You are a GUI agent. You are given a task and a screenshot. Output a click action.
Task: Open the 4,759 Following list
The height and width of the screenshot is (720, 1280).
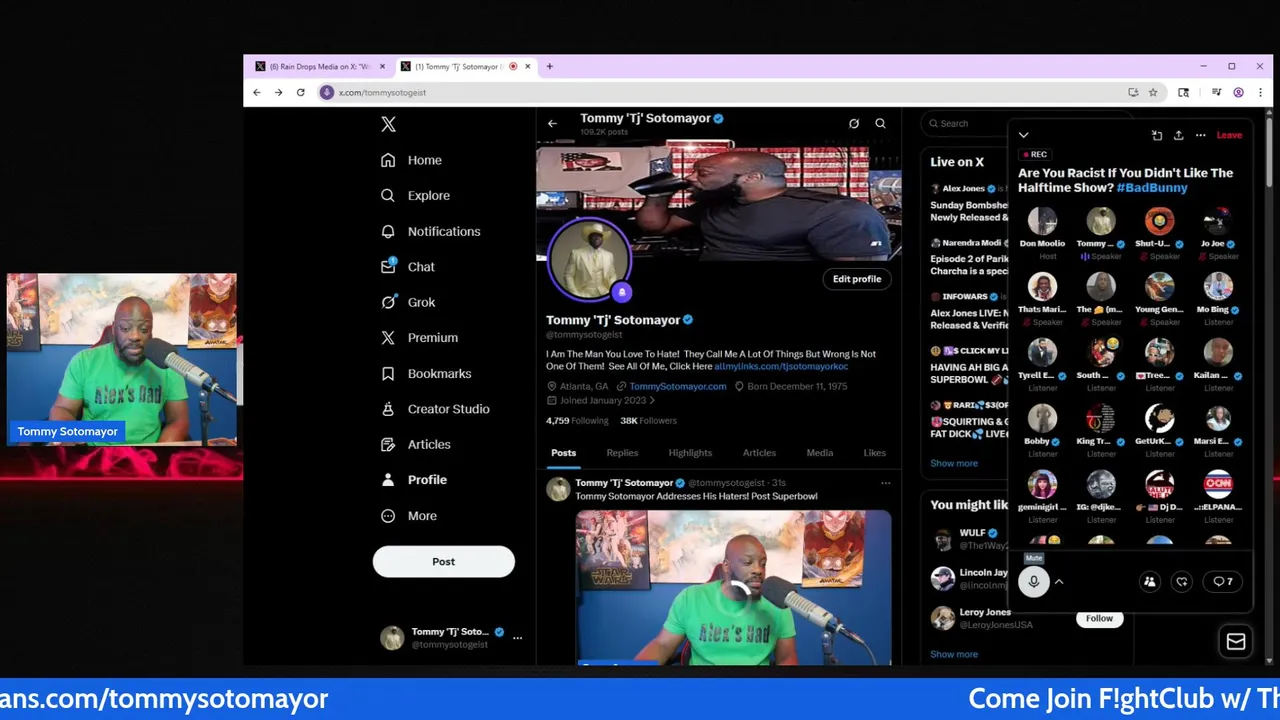(577, 421)
